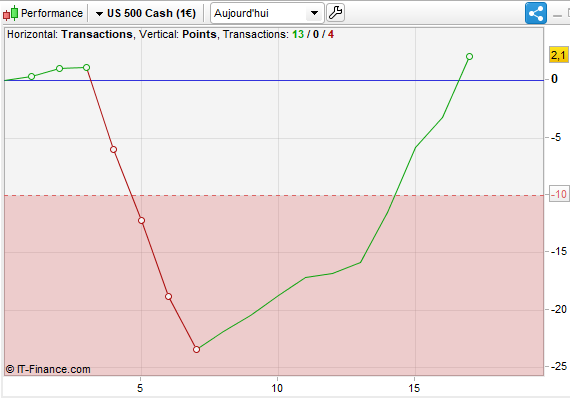Click the red point at transaction 5
The height and width of the screenshot is (398, 570).
(141, 220)
